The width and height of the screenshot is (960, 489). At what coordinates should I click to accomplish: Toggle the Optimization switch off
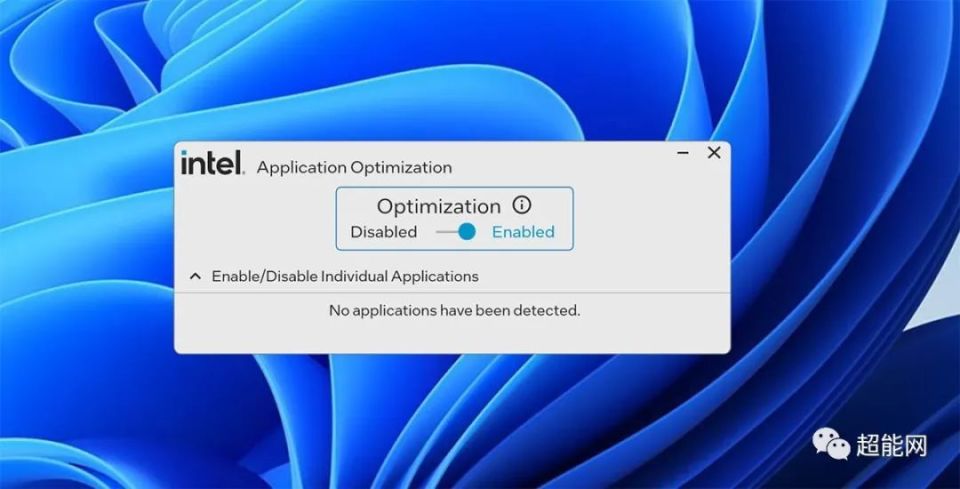pyautogui.click(x=456, y=231)
